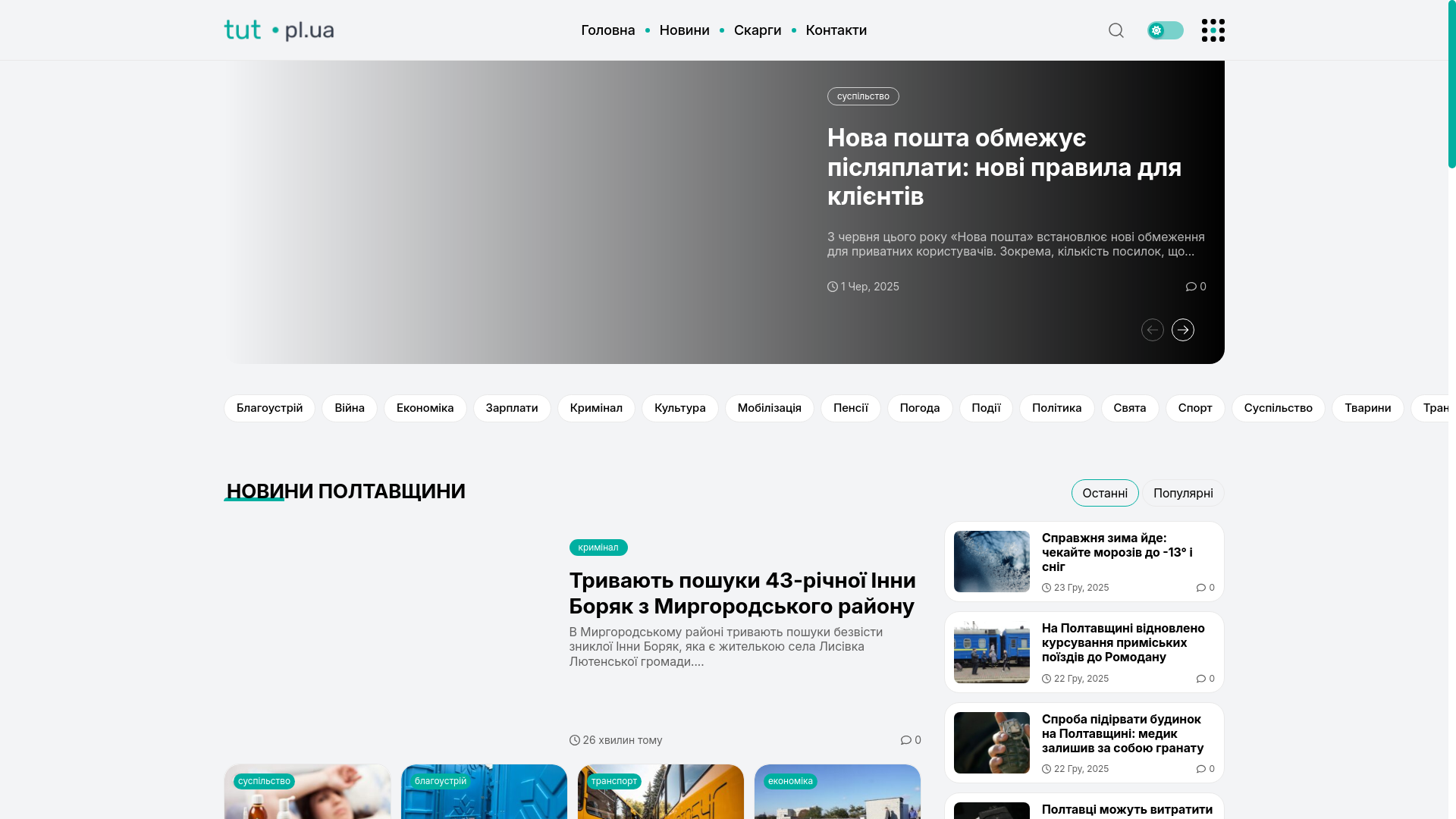Click comment icon on граната card
The image size is (1456, 819).
(x=1200, y=769)
